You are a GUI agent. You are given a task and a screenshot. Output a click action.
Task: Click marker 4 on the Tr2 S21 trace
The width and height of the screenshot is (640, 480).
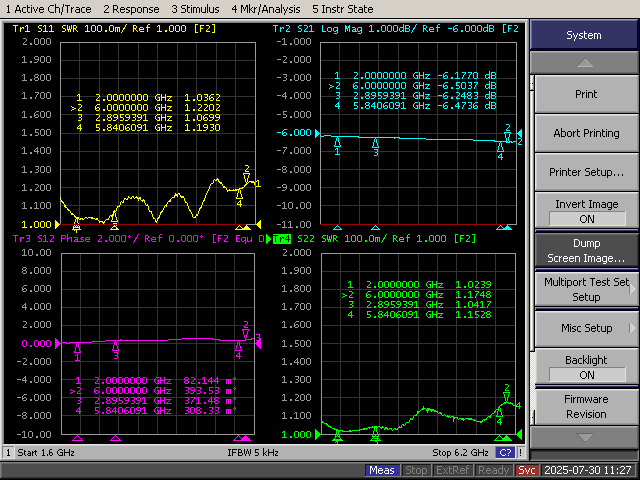500,150
